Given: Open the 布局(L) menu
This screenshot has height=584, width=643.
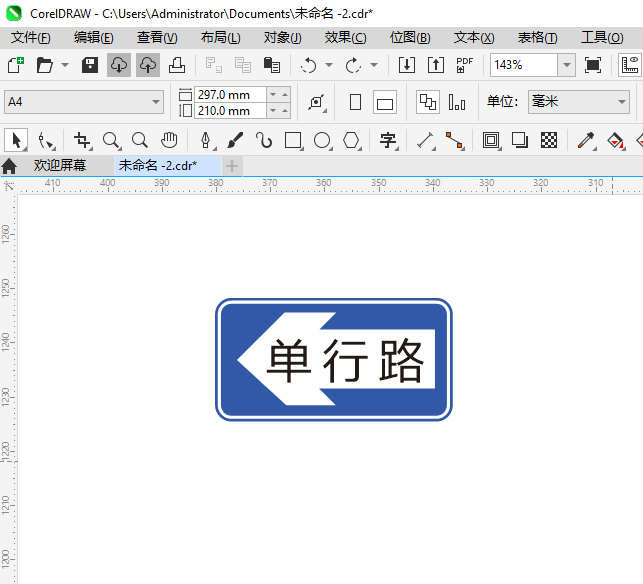Looking at the screenshot, I should [x=221, y=38].
